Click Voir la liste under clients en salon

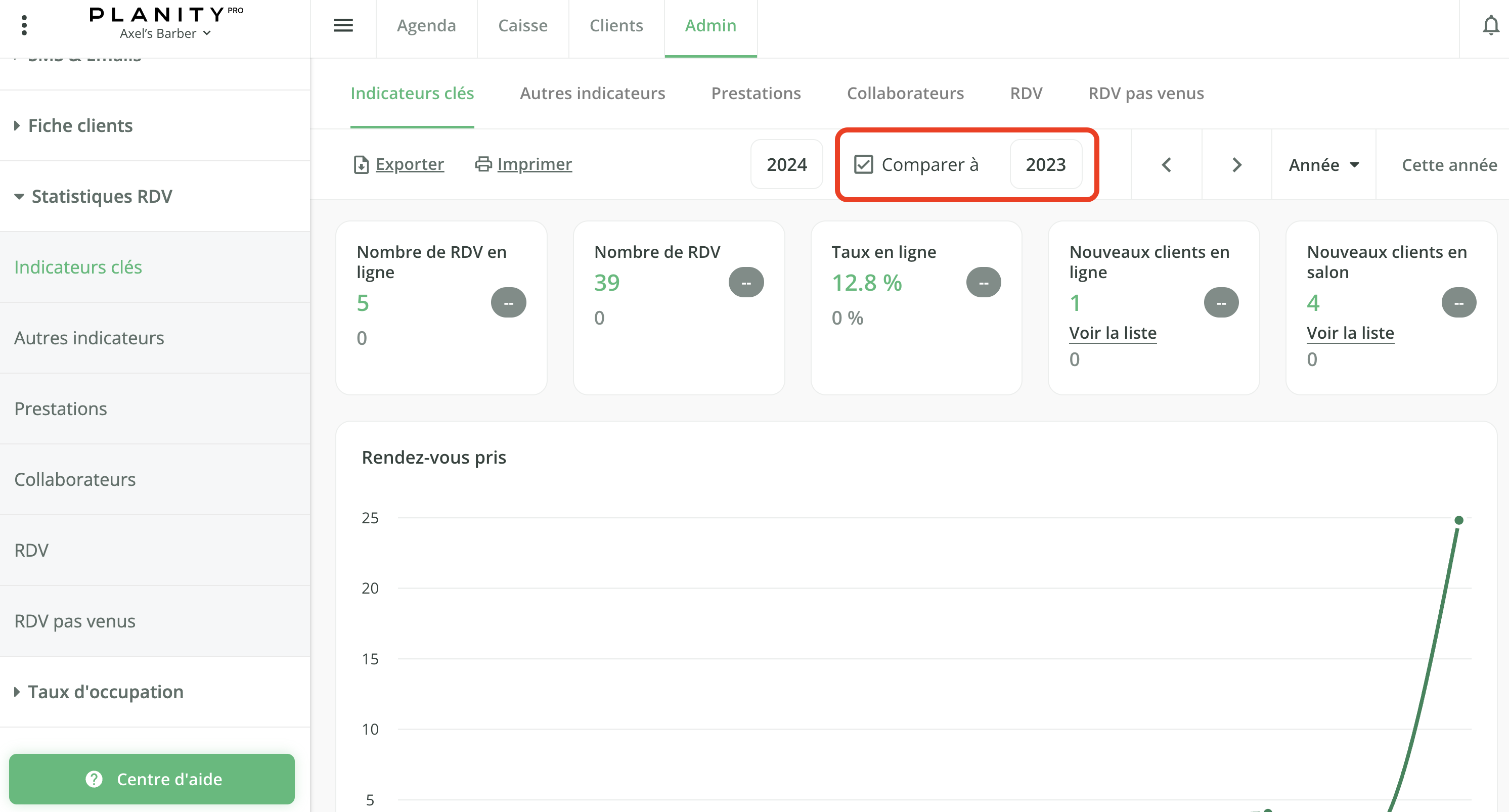point(1350,333)
